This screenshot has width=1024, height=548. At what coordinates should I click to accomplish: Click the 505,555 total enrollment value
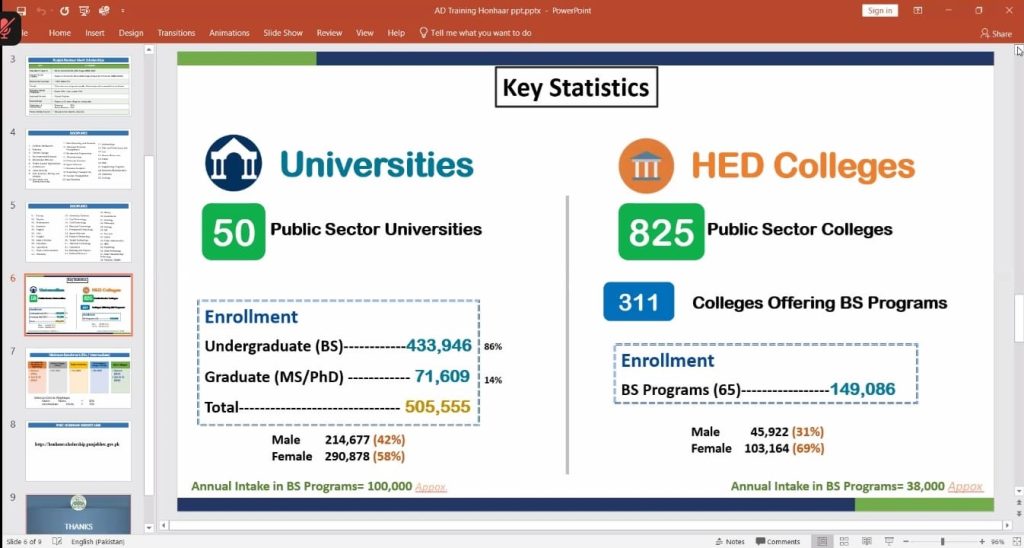pyautogui.click(x=438, y=407)
